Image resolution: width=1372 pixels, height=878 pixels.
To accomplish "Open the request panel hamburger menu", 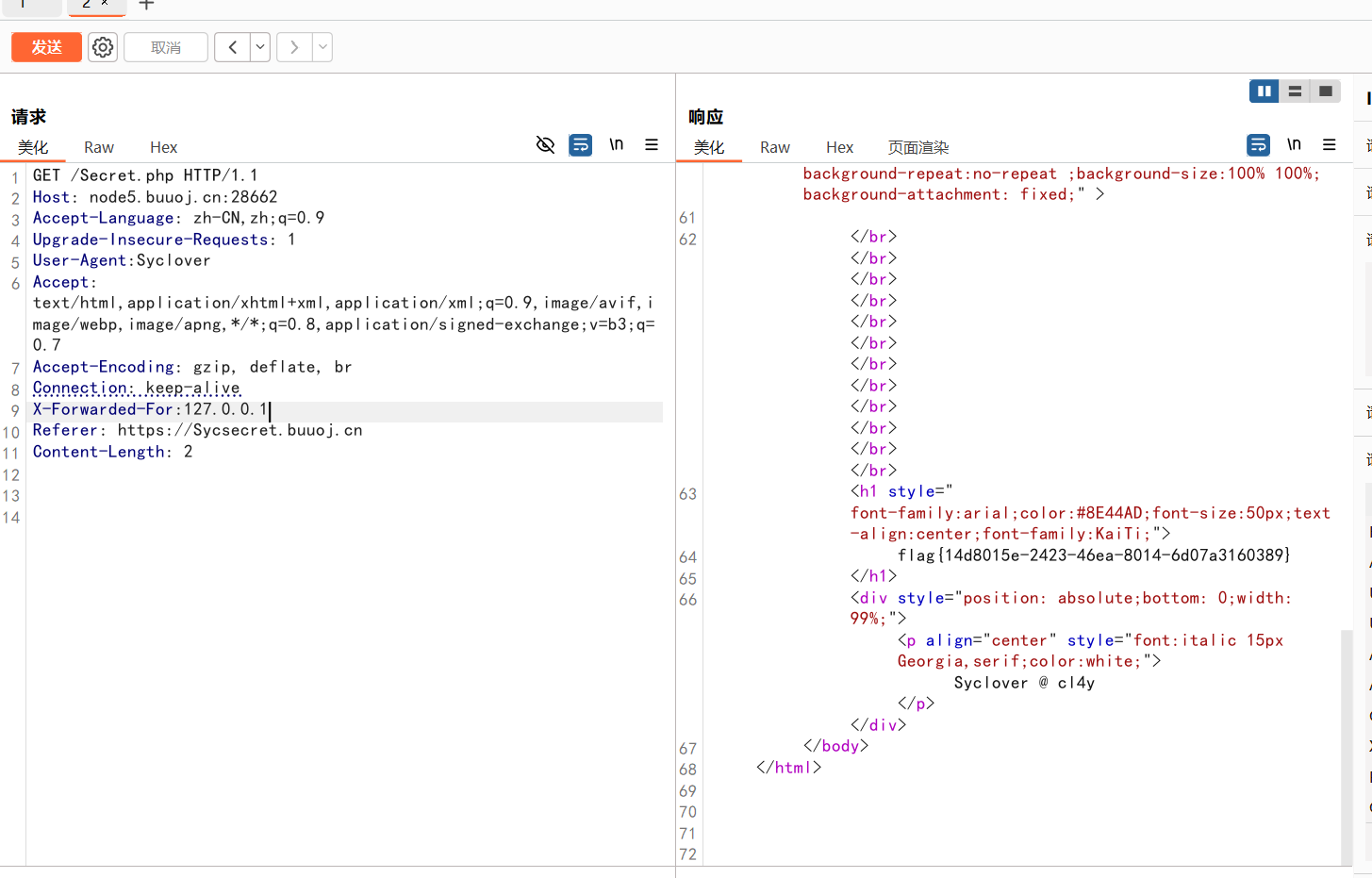I will tap(652, 144).
